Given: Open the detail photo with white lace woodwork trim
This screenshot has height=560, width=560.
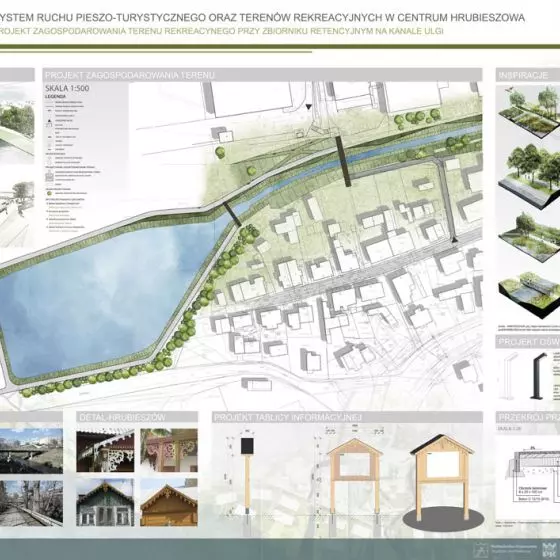Looking at the screenshot, I should click(x=105, y=450).
